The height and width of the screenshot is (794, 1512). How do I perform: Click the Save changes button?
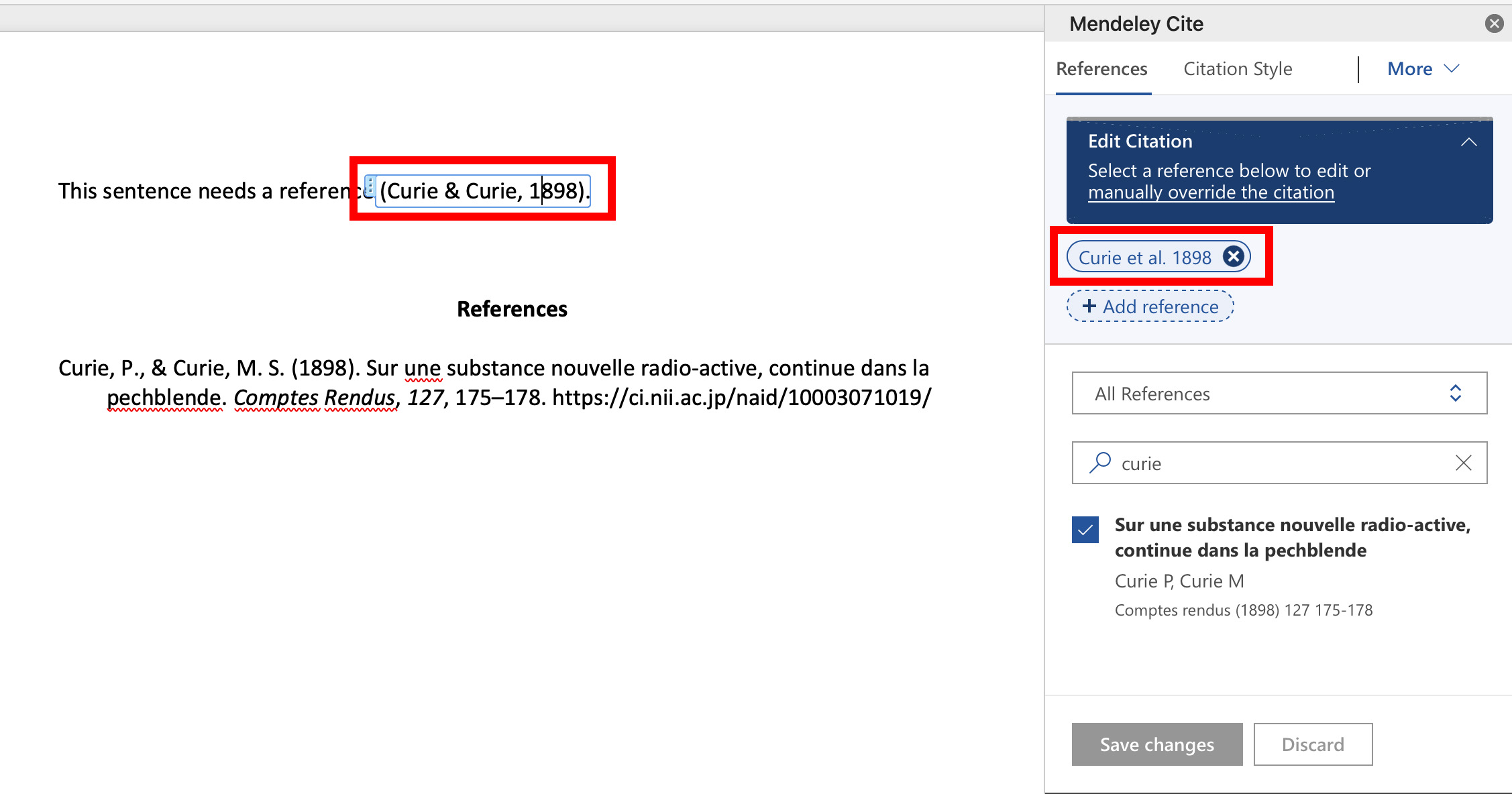click(x=1156, y=744)
